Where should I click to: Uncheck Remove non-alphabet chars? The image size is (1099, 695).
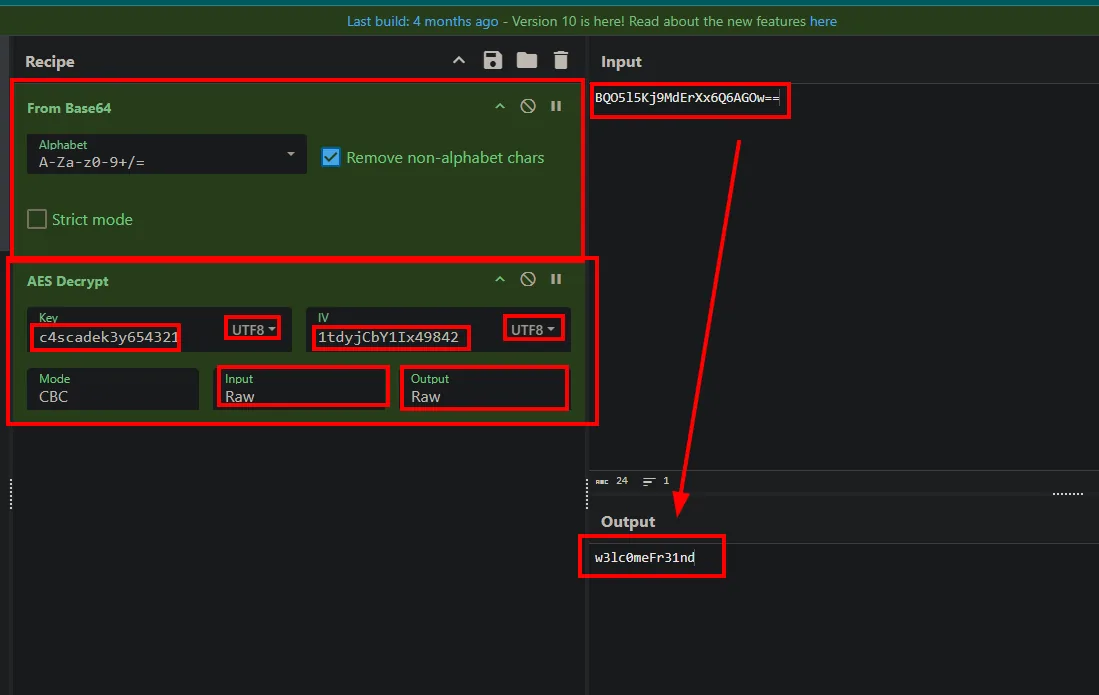(x=331, y=157)
